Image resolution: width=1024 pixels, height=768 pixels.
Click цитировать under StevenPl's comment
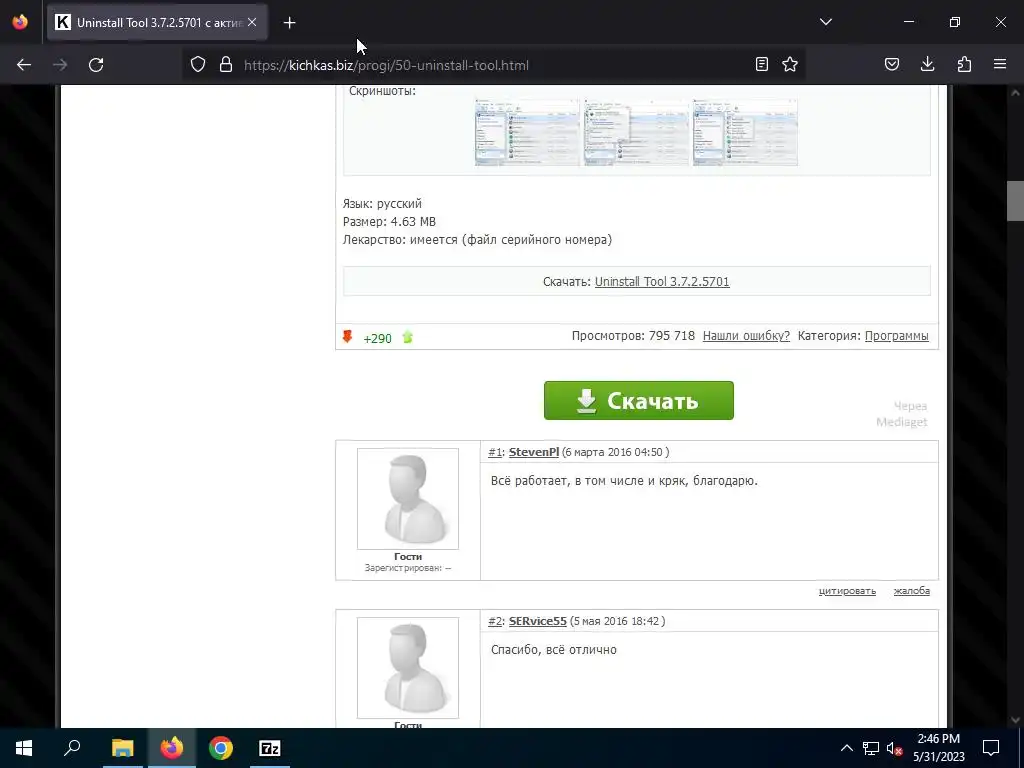click(x=847, y=590)
